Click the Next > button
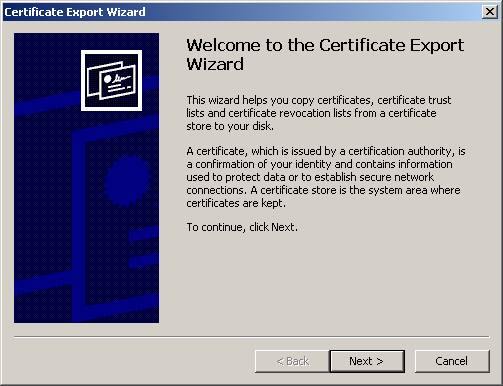Image resolution: width=503 pixels, height=386 pixels. coord(367,361)
